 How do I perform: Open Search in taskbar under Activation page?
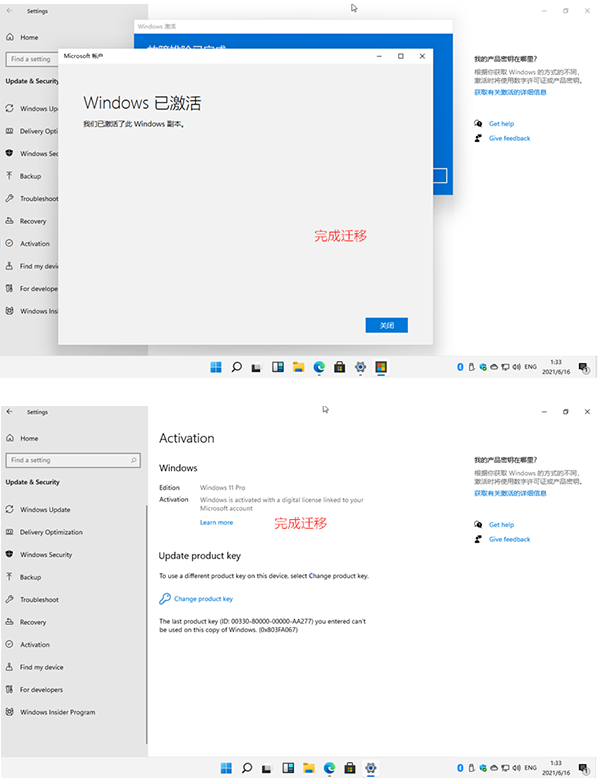click(246, 768)
